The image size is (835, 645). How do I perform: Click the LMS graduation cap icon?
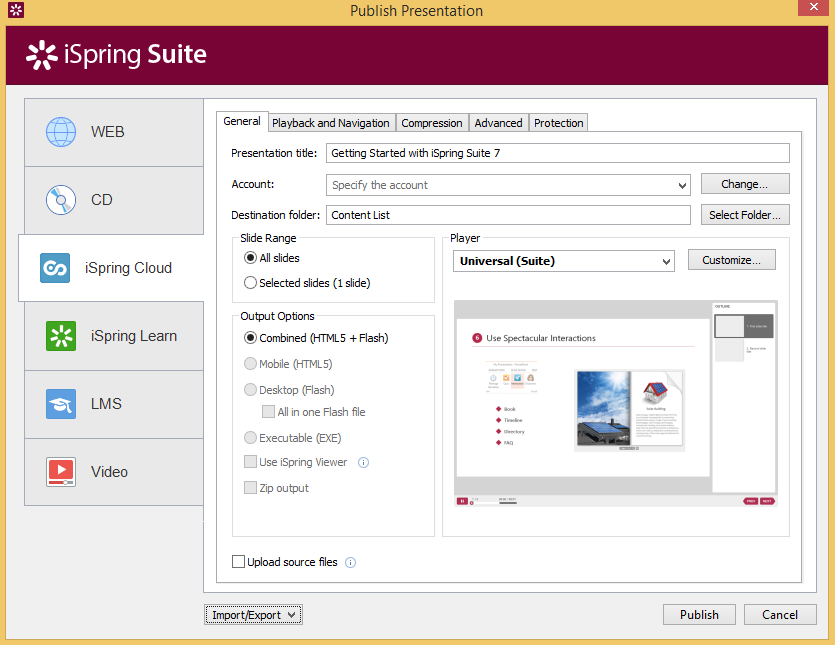[61, 404]
